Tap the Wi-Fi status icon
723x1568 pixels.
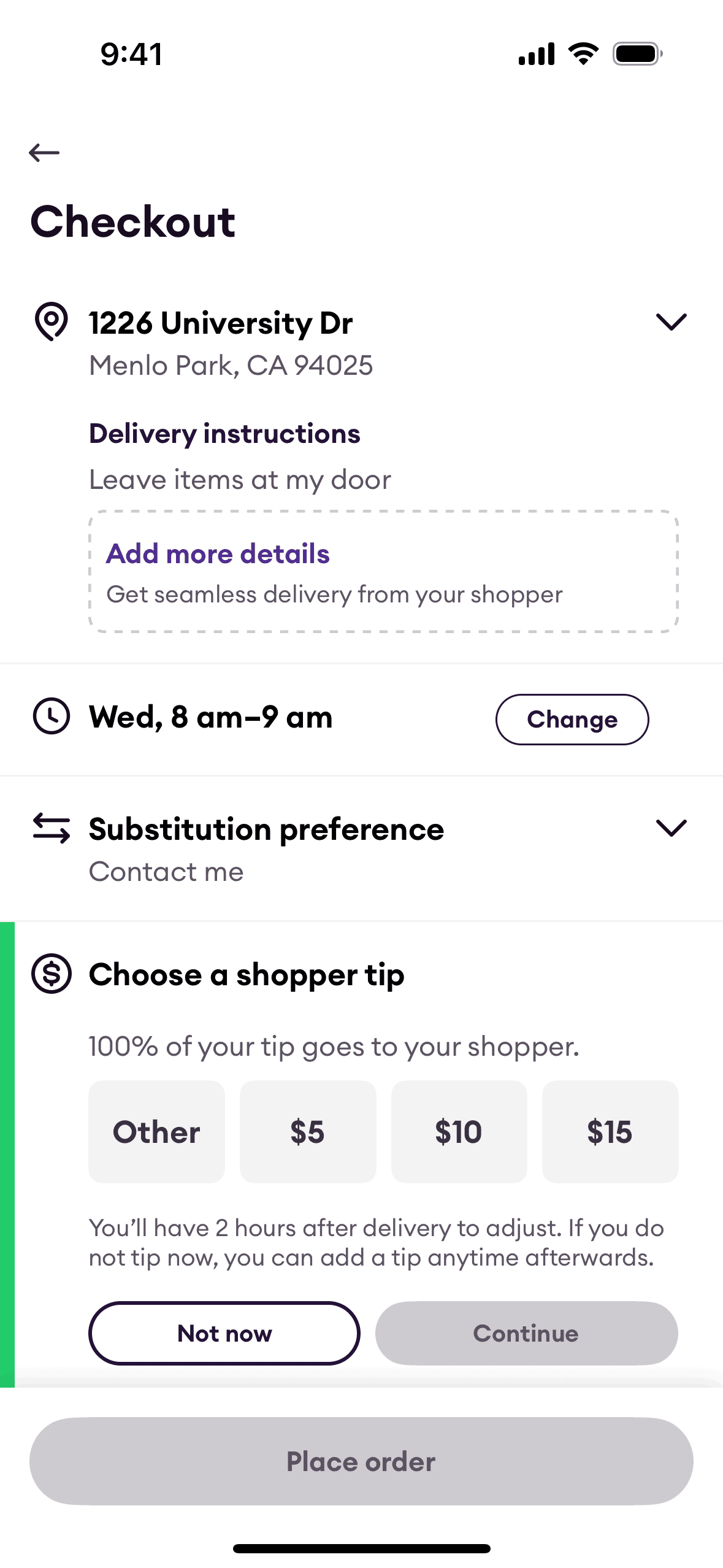pyautogui.click(x=583, y=54)
